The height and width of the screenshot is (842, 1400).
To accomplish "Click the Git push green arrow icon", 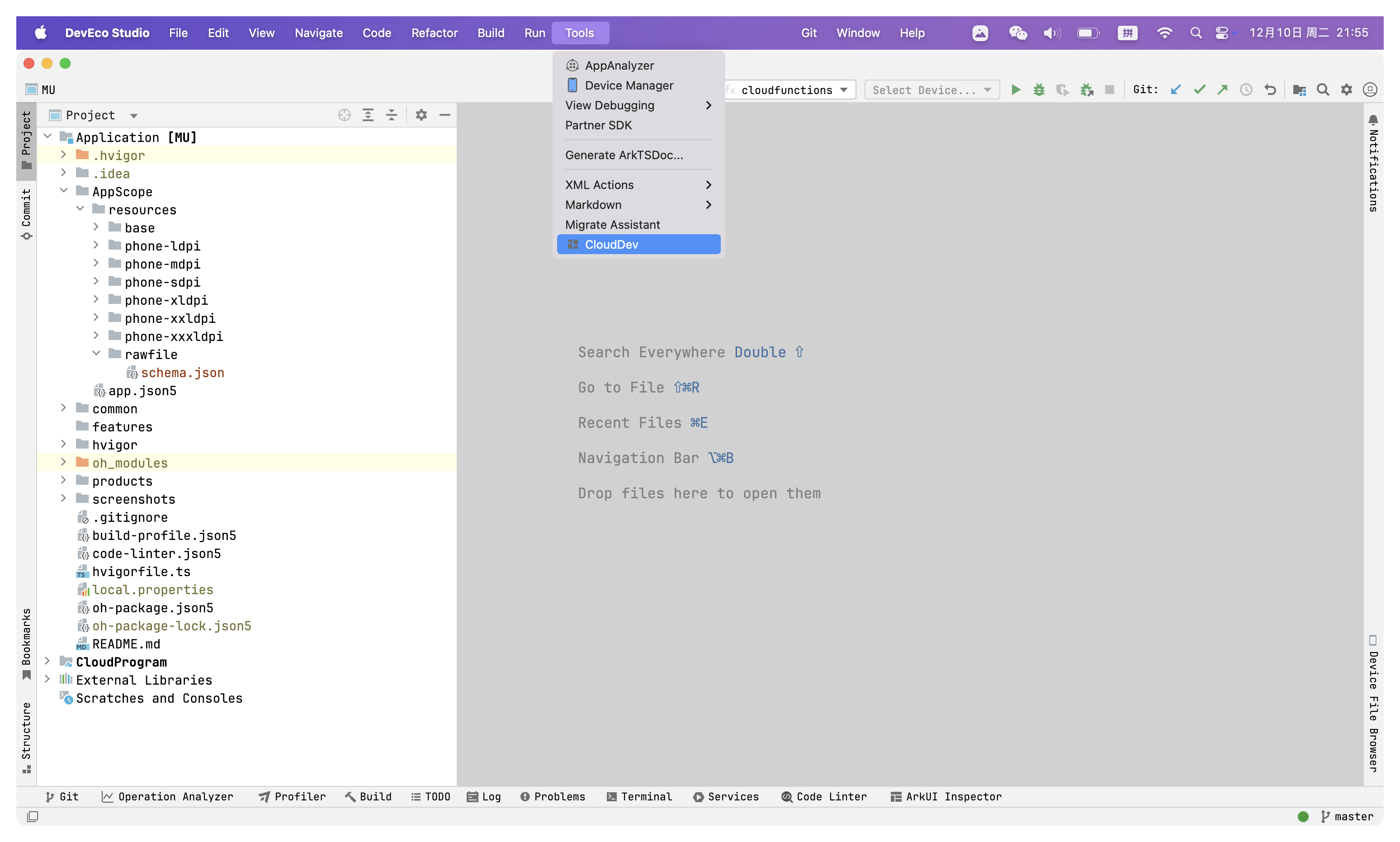I will point(1222,90).
